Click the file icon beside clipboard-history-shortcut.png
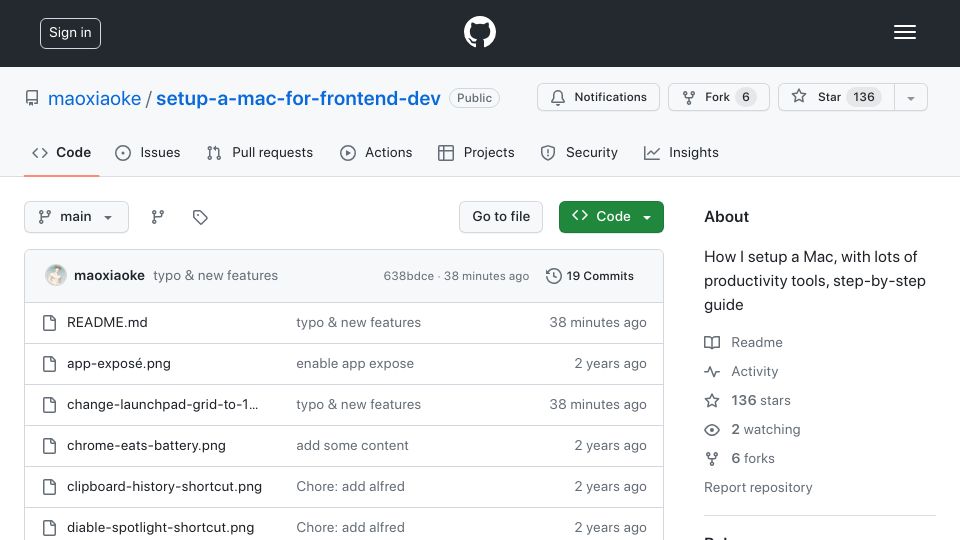 pyautogui.click(x=50, y=487)
